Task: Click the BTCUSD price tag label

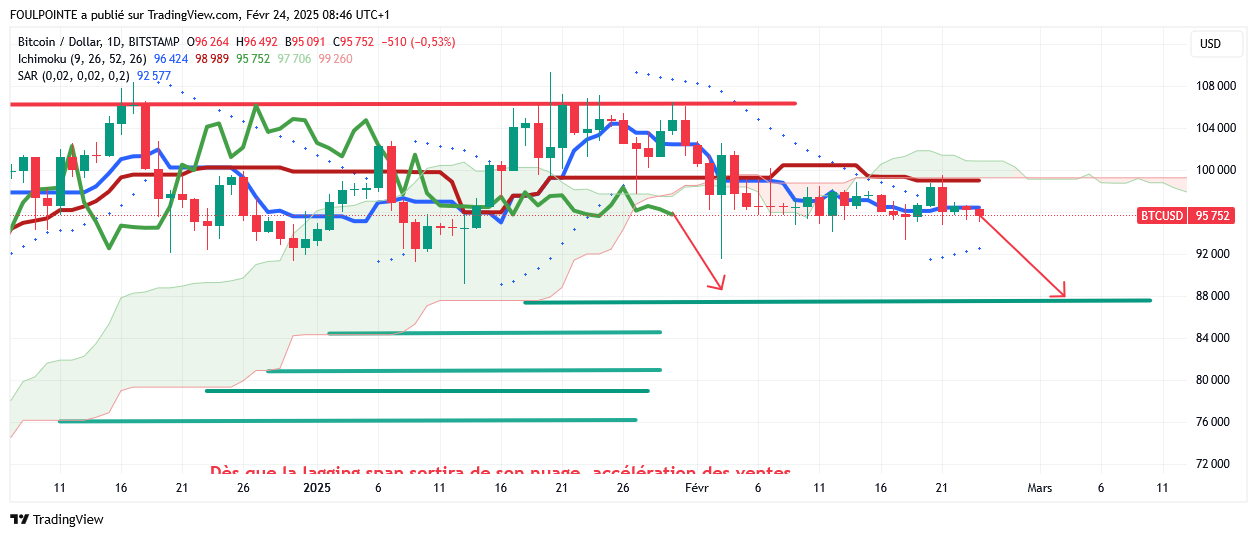Action: point(1162,215)
